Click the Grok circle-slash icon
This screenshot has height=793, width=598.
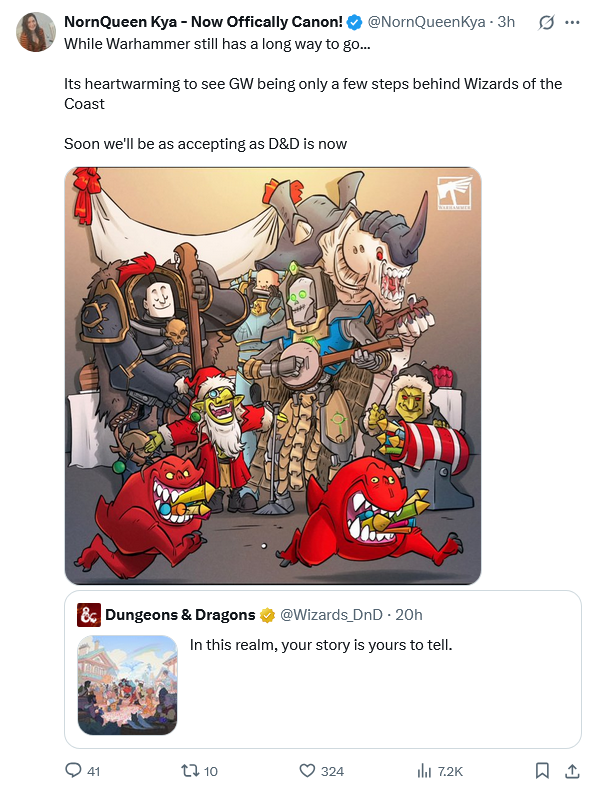coord(546,22)
